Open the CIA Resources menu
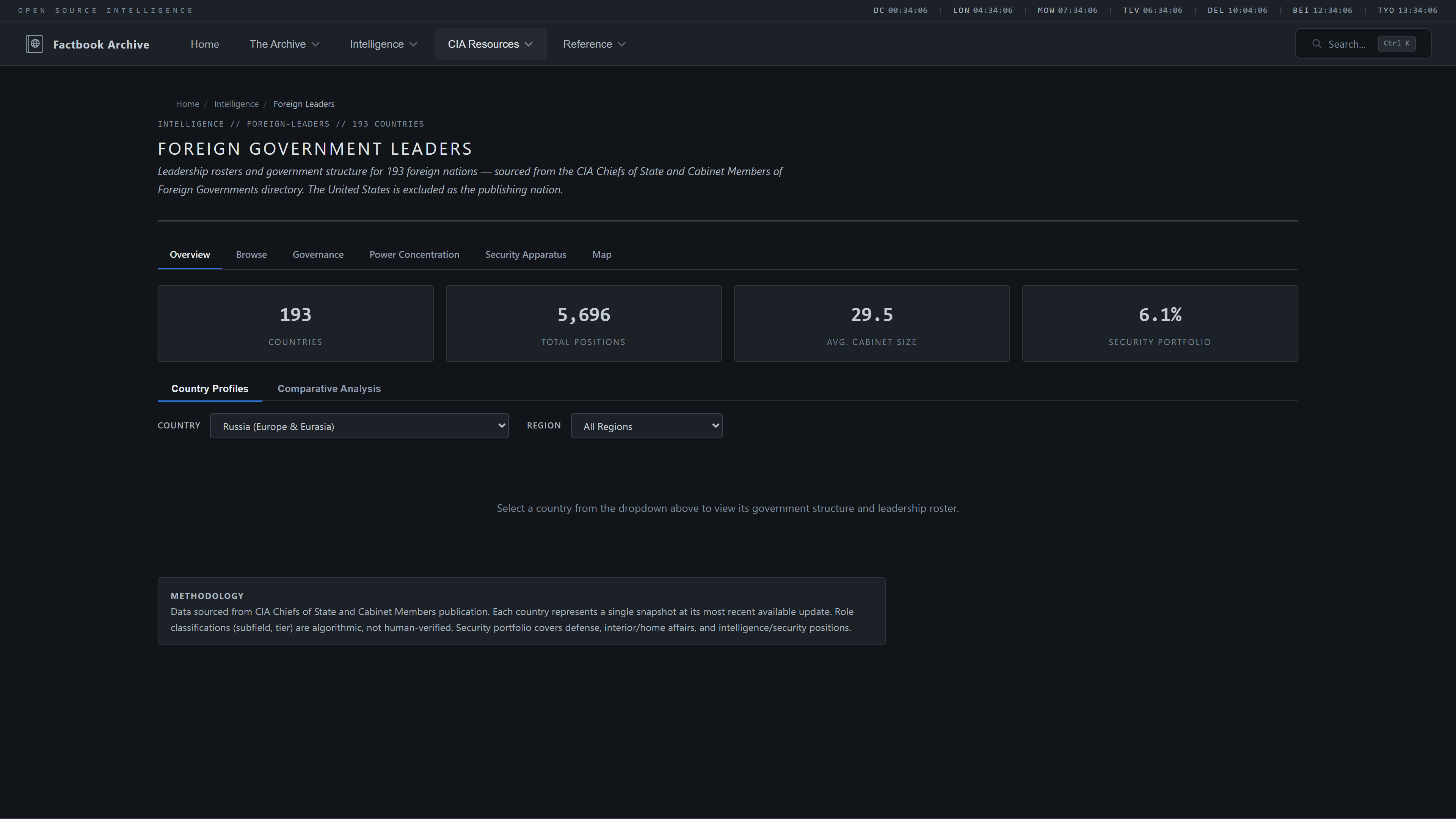Image resolution: width=1456 pixels, height=819 pixels. [490, 44]
